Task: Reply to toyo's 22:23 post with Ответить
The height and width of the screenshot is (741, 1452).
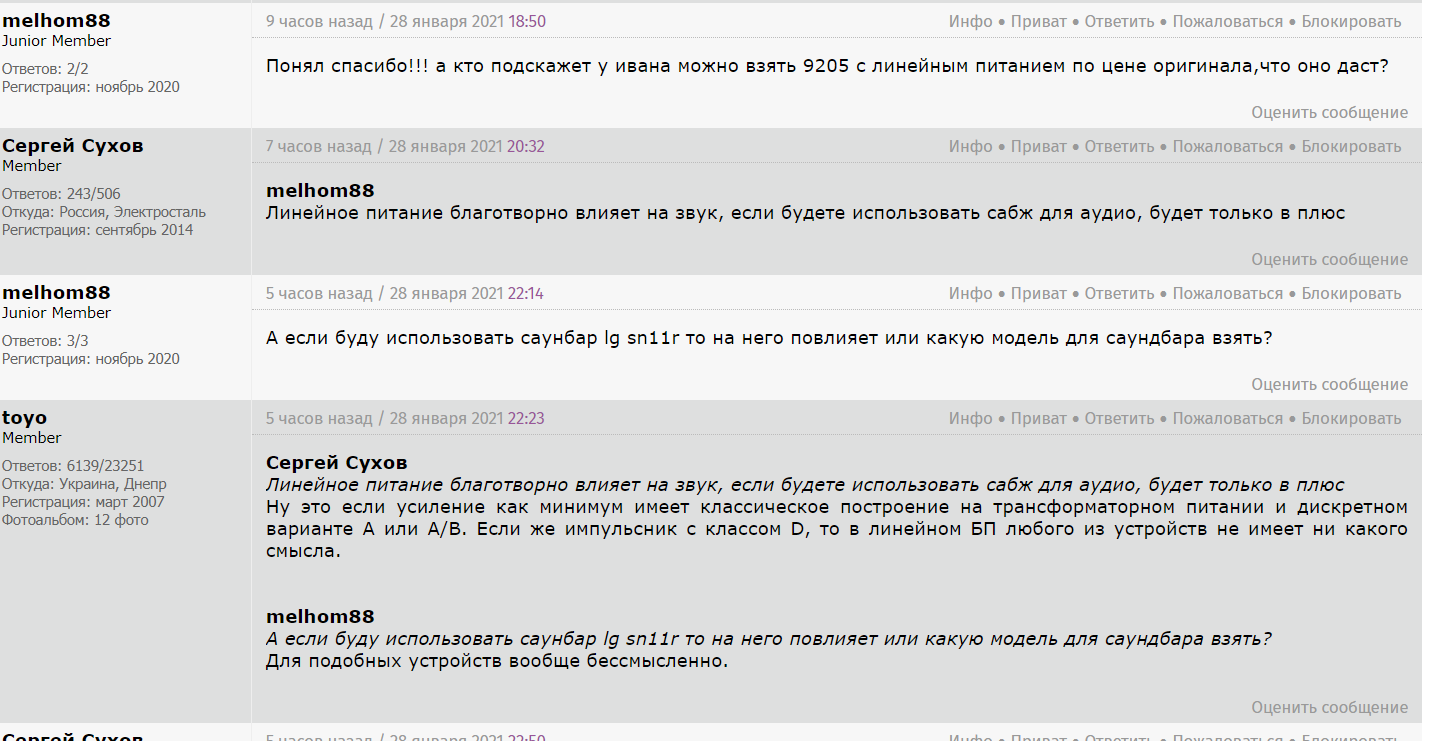Action: [x=1119, y=418]
